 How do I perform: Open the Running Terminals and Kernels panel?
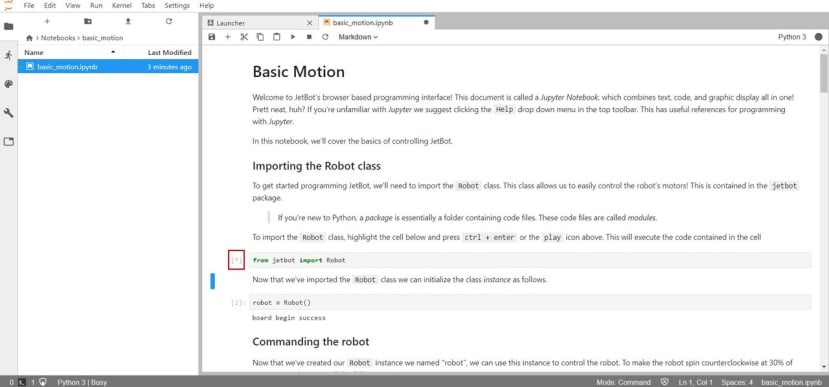coord(8,55)
